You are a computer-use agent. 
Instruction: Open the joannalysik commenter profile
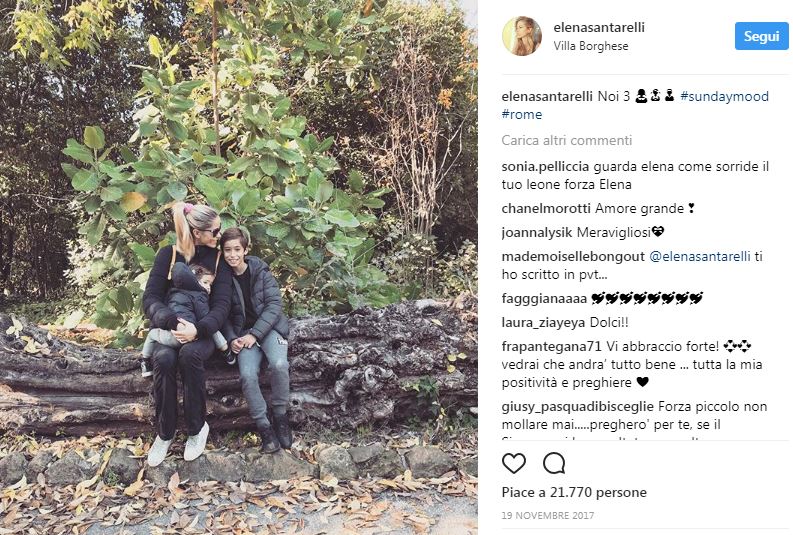537,233
